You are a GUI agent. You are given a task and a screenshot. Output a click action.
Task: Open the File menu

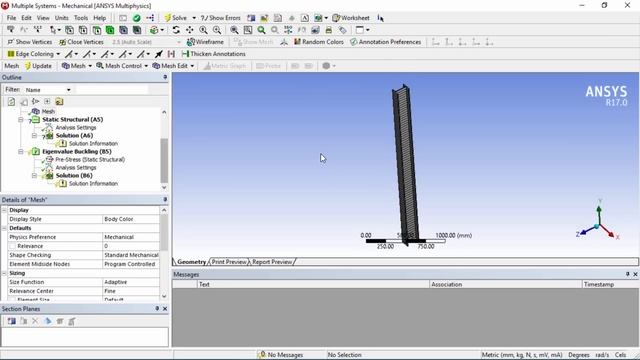(x=11, y=18)
